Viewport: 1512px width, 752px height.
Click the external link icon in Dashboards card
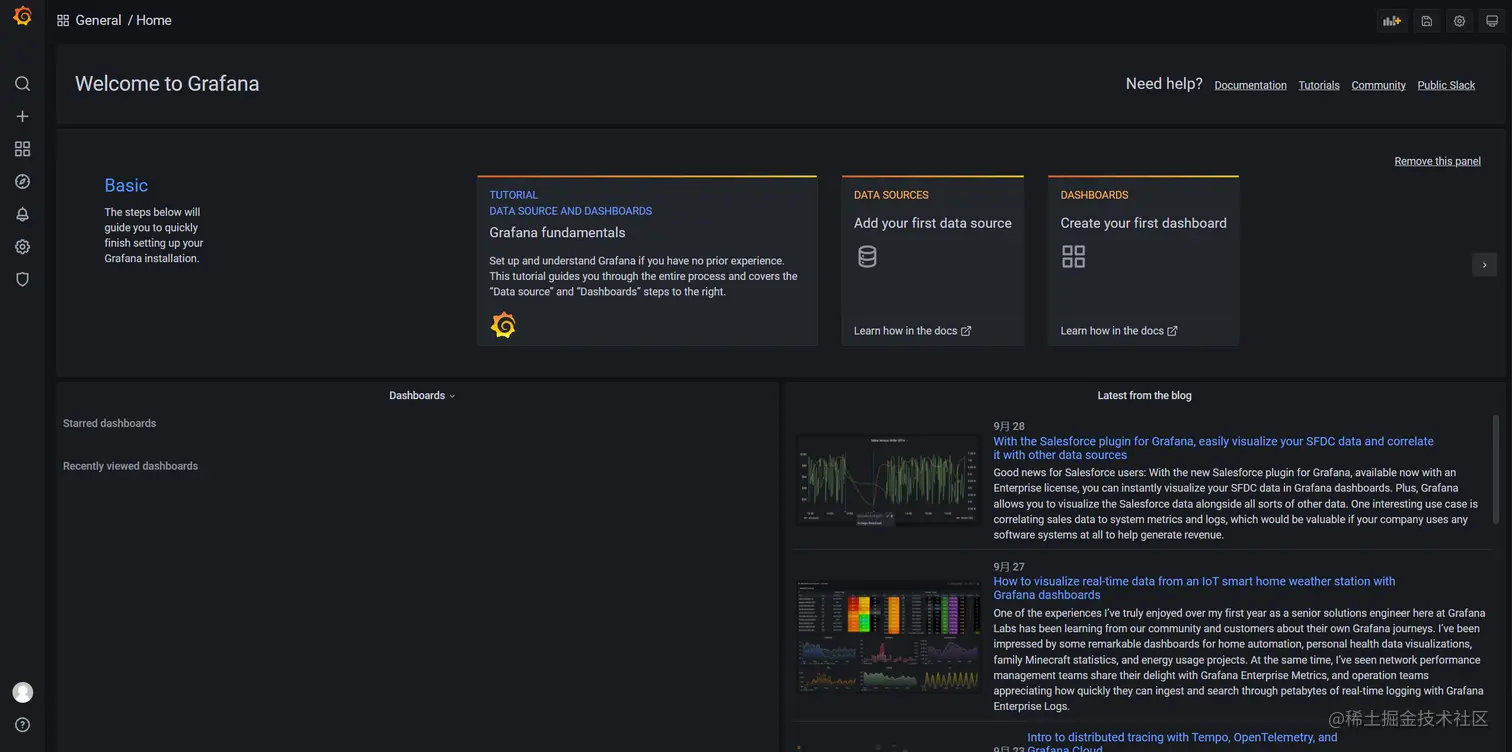tap(1172, 331)
